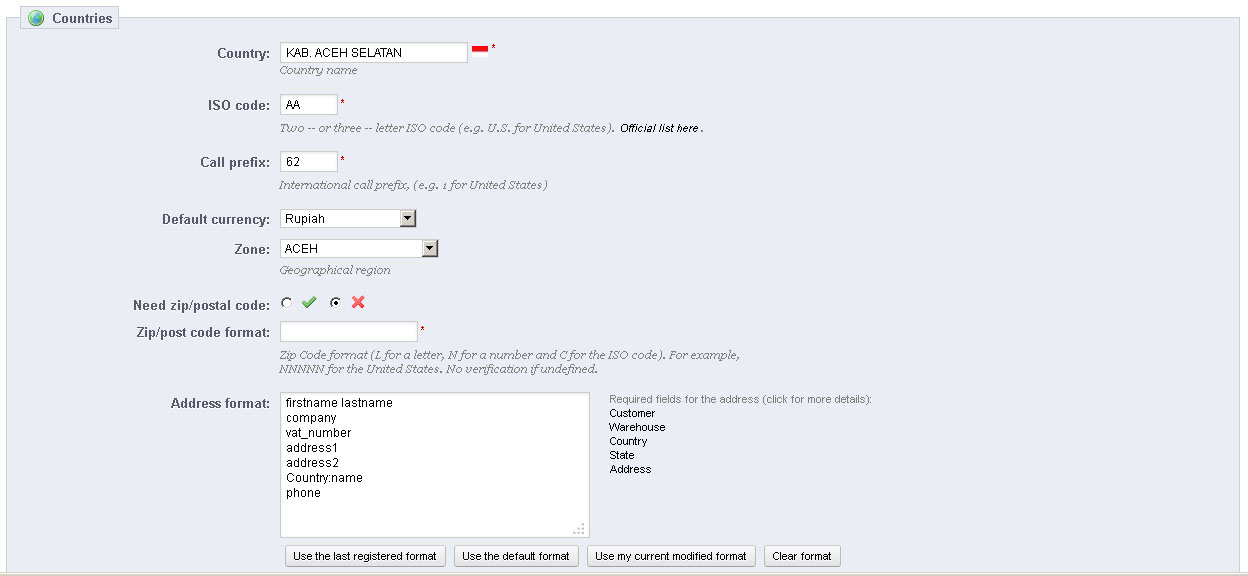Click 'address2' line in address format

[x=312, y=463]
